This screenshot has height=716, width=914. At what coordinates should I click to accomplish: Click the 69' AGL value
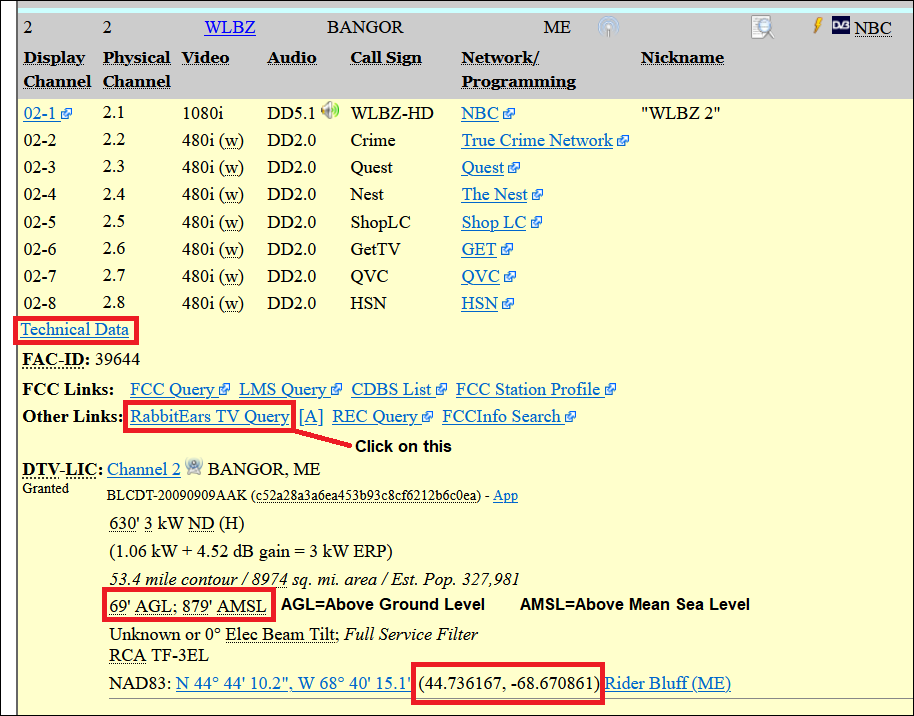(x=140, y=606)
